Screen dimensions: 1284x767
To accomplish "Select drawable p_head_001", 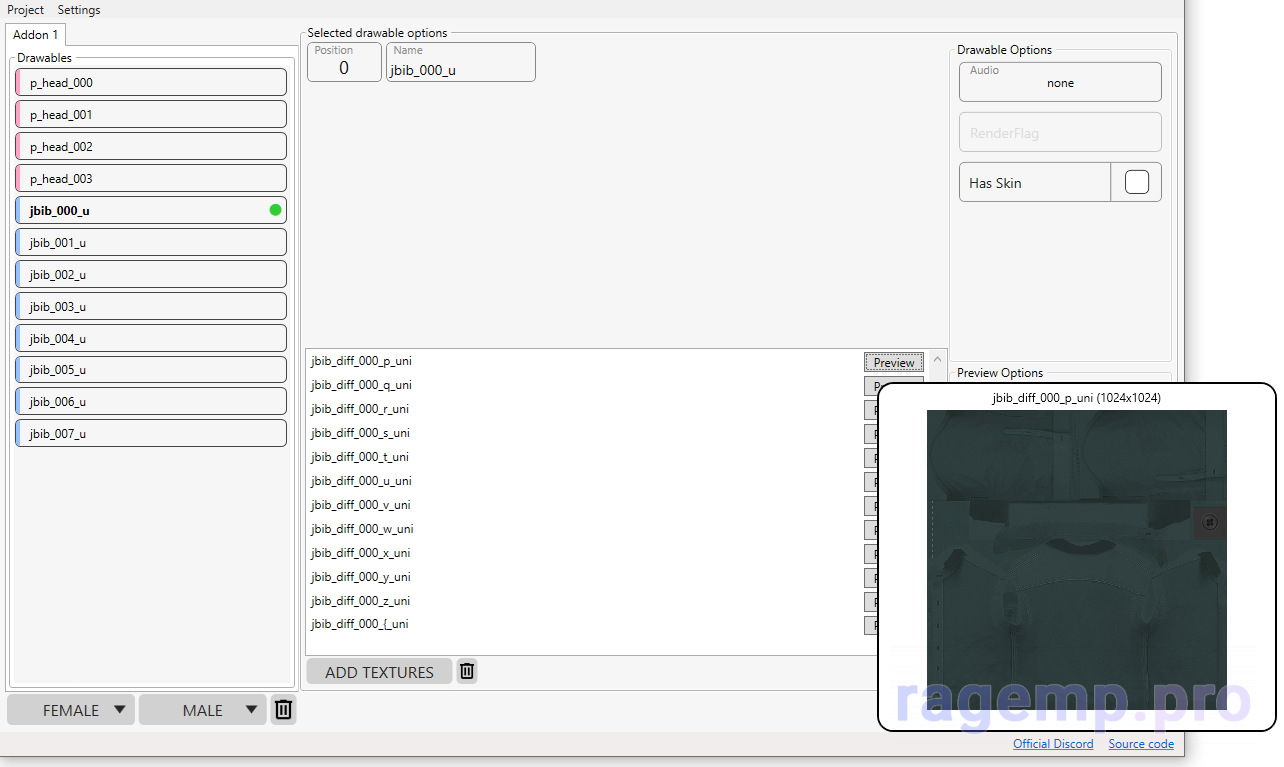I will click(151, 115).
